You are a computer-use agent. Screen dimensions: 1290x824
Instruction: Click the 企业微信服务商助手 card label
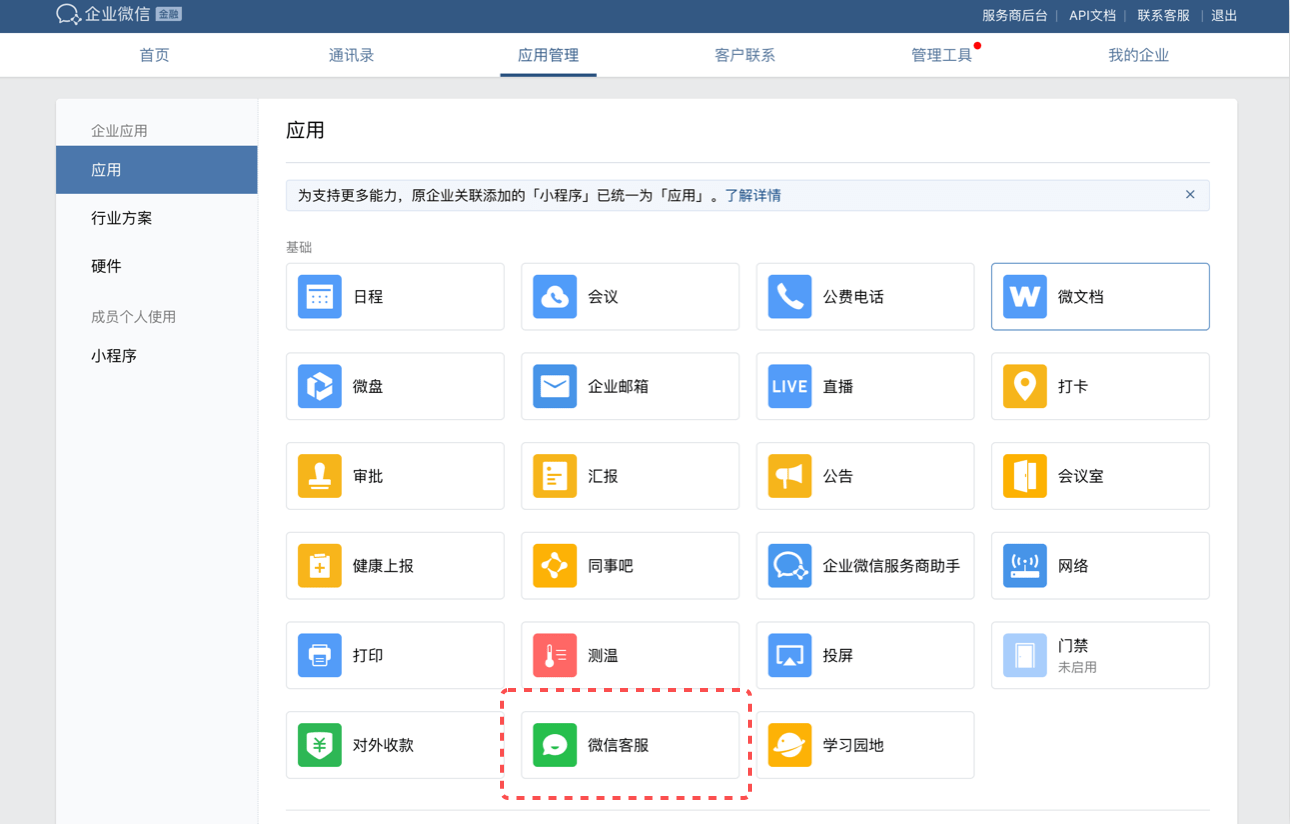click(891, 566)
